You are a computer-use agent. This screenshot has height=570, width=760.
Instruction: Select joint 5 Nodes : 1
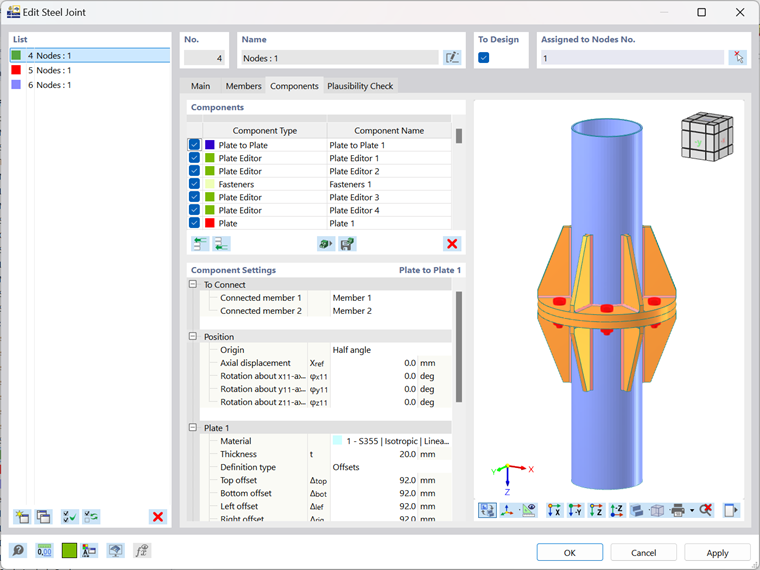coord(90,70)
